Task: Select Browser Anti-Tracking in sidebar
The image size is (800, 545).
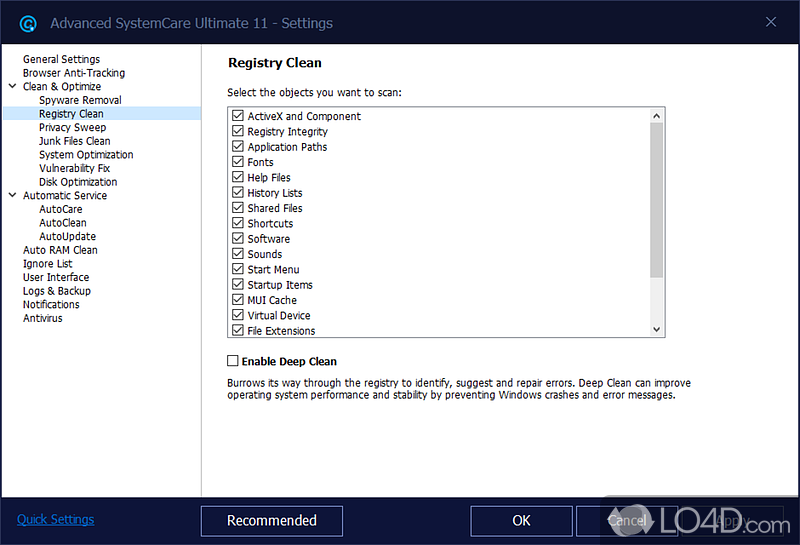Action: 74,73
